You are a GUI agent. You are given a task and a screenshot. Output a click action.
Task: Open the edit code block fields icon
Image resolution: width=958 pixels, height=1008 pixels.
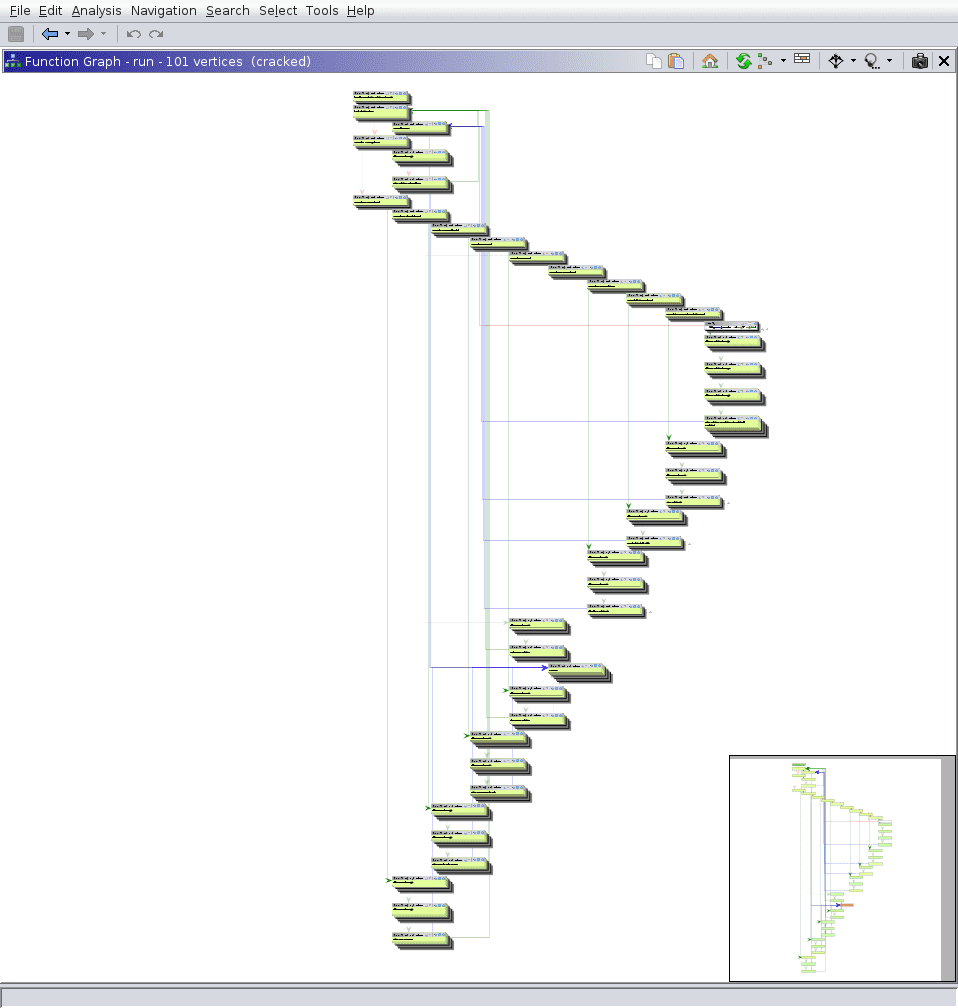(802, 60)
